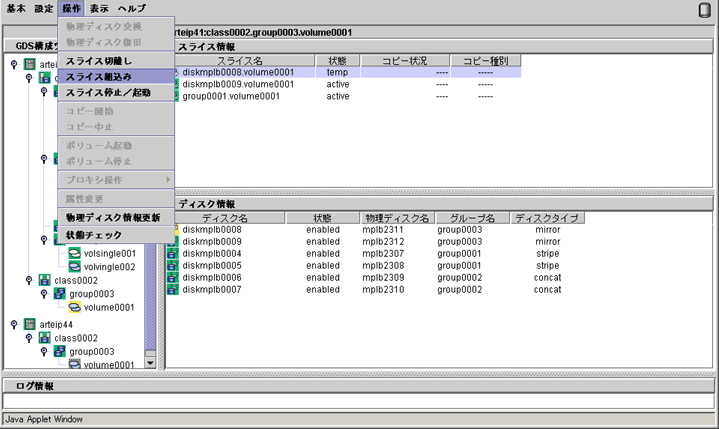Click the volsingle001 volume icon
The height and width of the screenshot is (429, 719).
[x=74, y=254]
